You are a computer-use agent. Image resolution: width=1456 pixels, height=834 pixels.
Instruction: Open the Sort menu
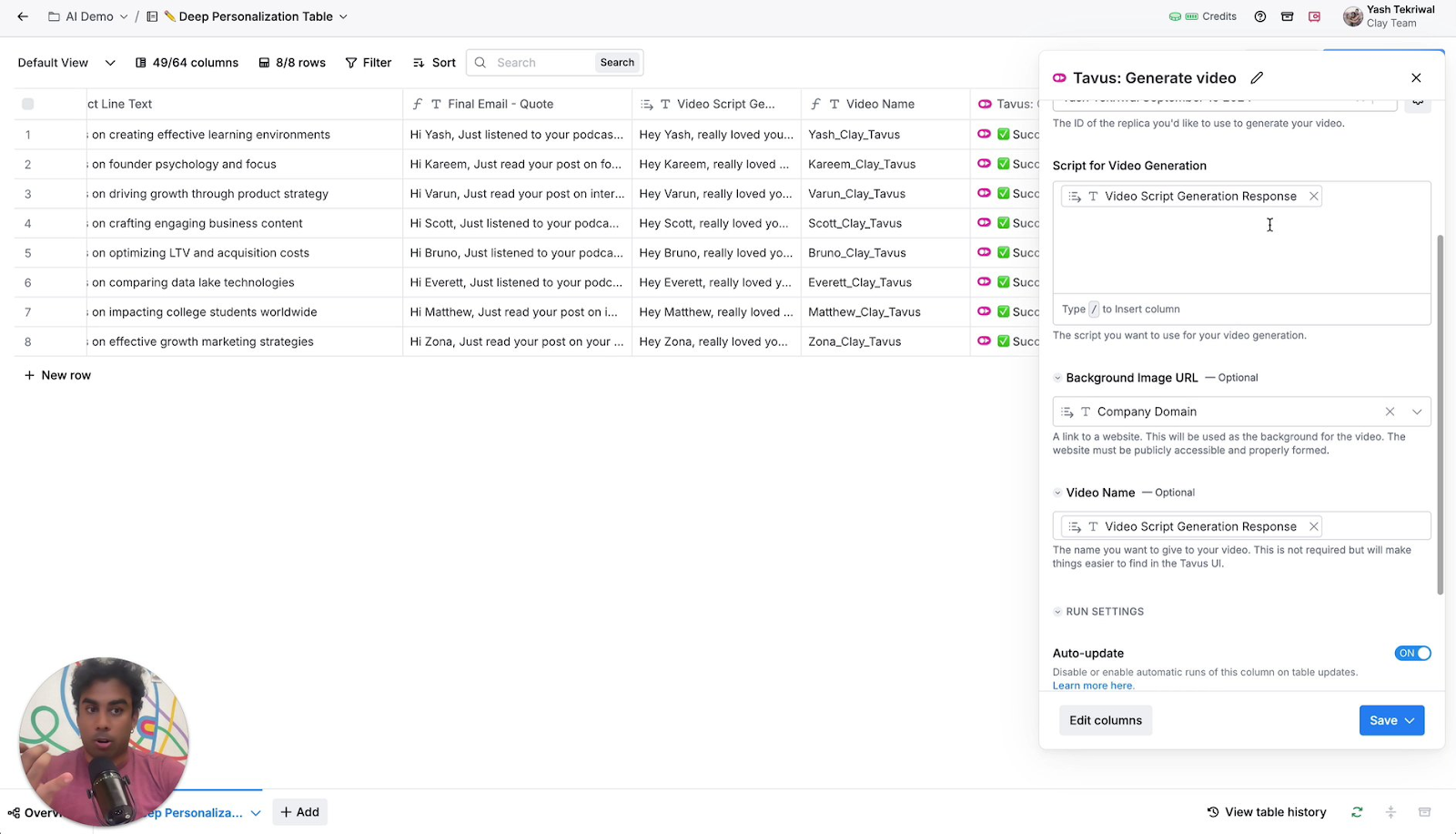tap(434, 63)
